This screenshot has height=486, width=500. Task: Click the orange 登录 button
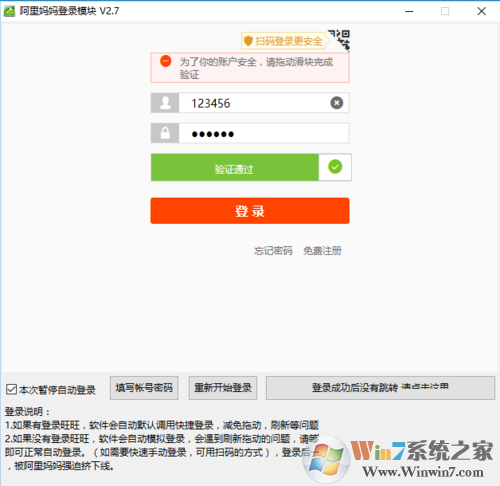tap(250, 211)
